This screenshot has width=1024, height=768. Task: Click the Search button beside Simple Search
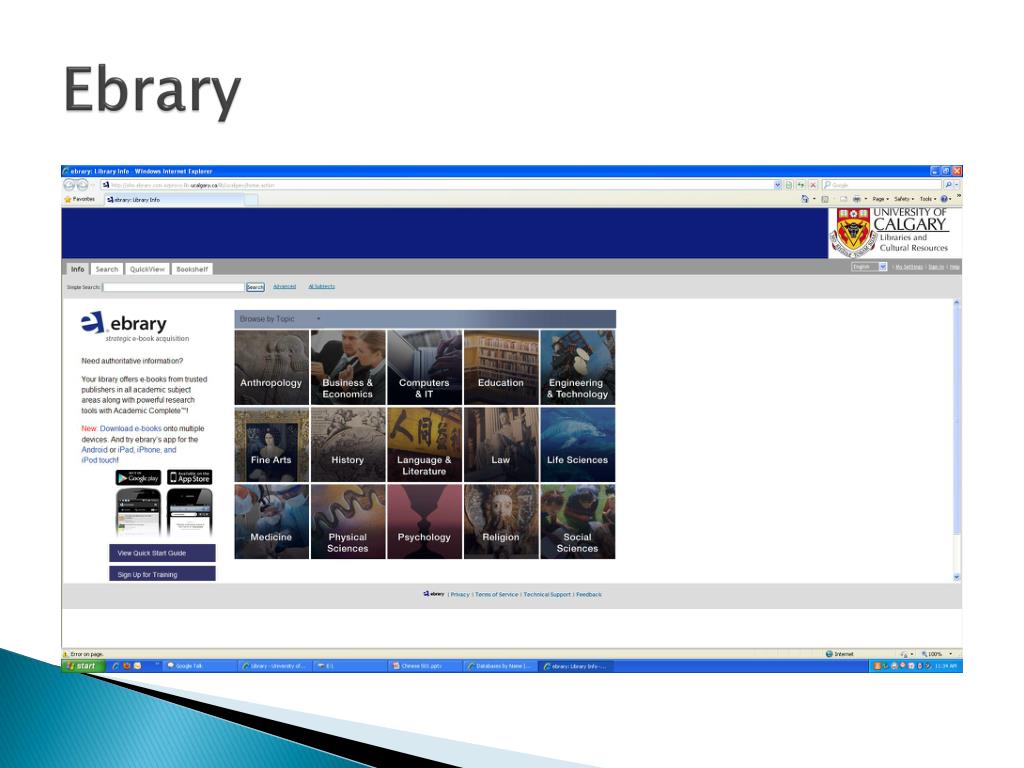[x=255, y=287]
